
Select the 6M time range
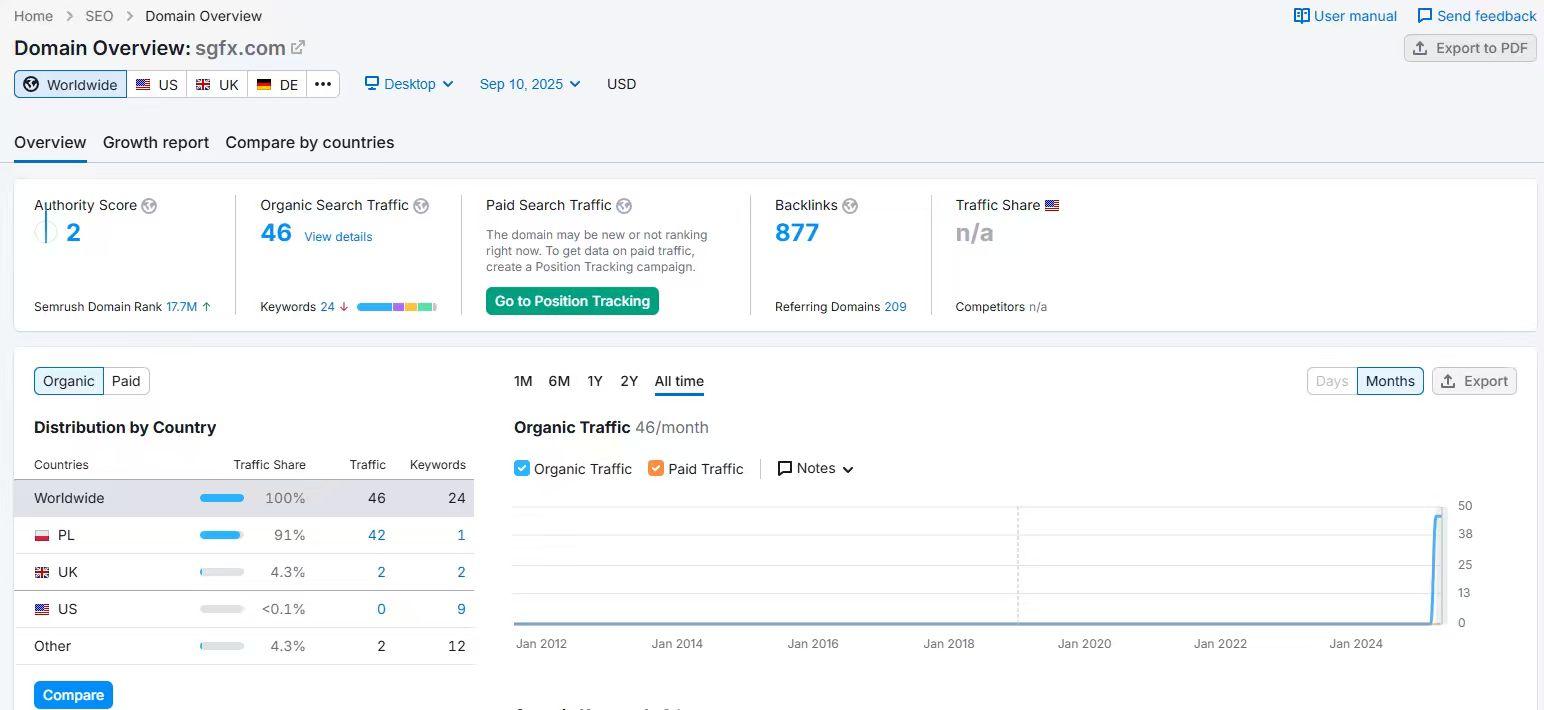559,381
